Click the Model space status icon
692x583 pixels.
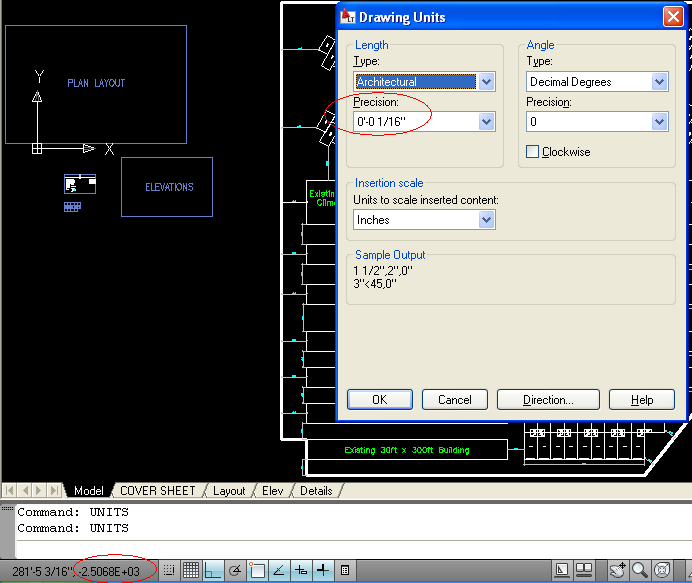(562, 570)
